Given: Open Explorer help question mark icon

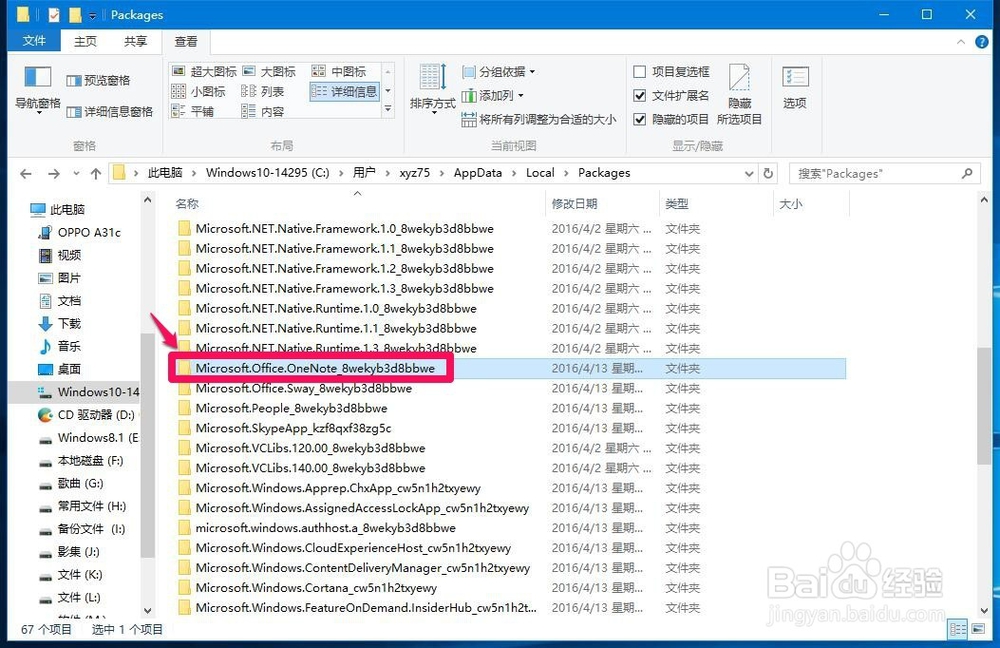Looking at the screenshot, I should coord(982,42).
